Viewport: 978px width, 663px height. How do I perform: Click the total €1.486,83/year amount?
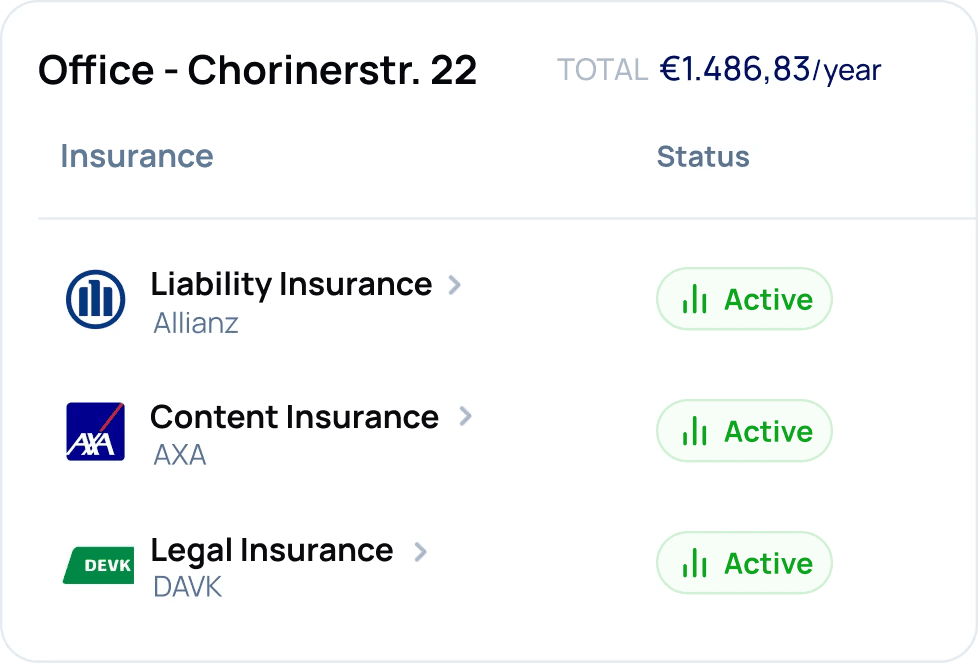770,70
